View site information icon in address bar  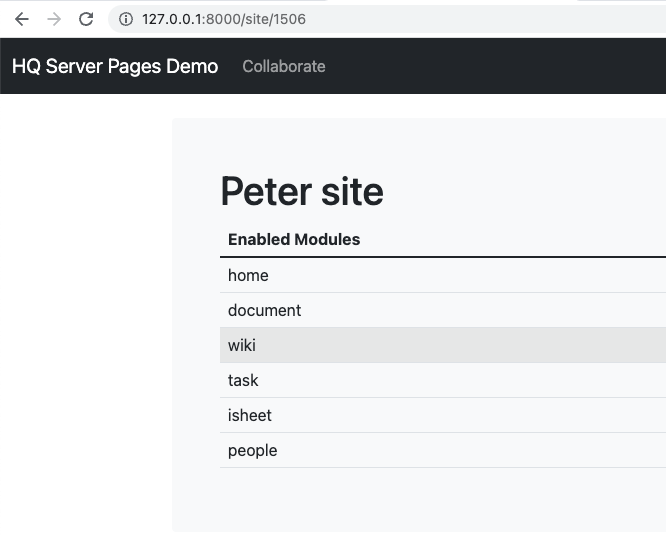pyautogui.click(x=125, y=19)
